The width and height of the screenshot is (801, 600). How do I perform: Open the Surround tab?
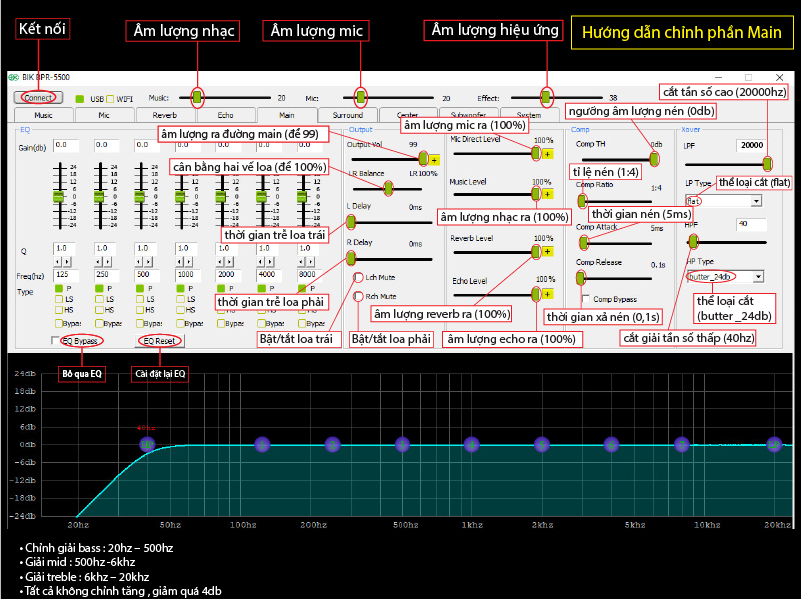[348, 115]
